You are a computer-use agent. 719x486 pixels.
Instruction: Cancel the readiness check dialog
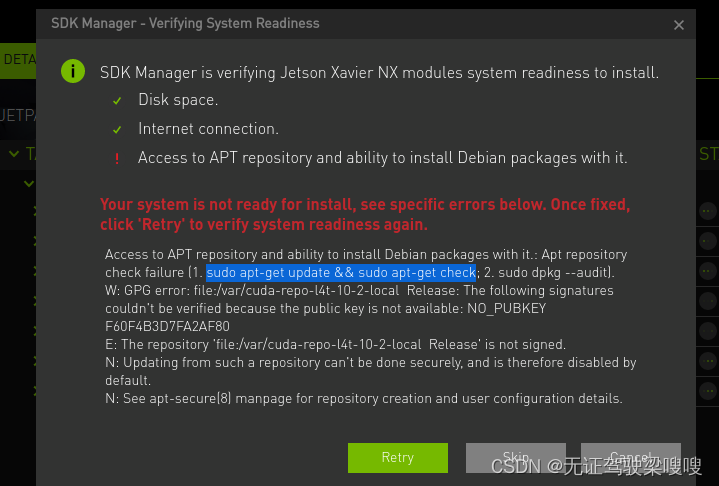(631, 457)
